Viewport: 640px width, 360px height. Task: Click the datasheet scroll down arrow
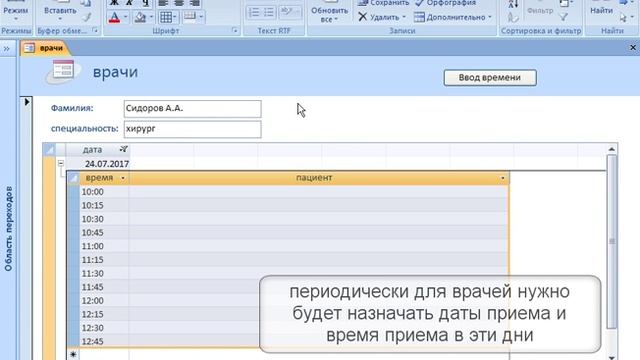(x=611, y=357)
